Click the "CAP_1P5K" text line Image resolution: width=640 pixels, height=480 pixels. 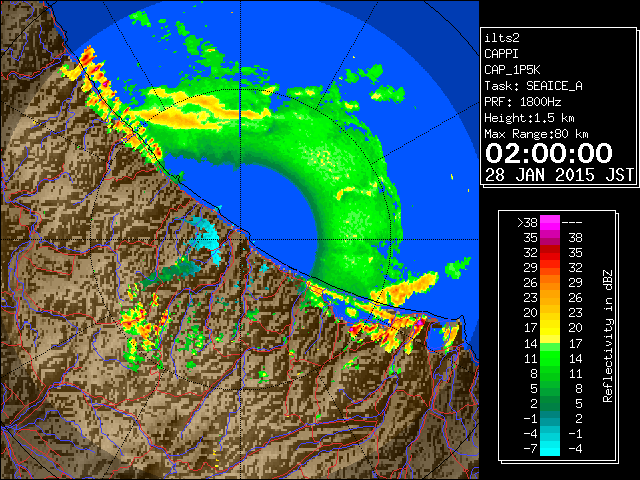tap(512, 70)
